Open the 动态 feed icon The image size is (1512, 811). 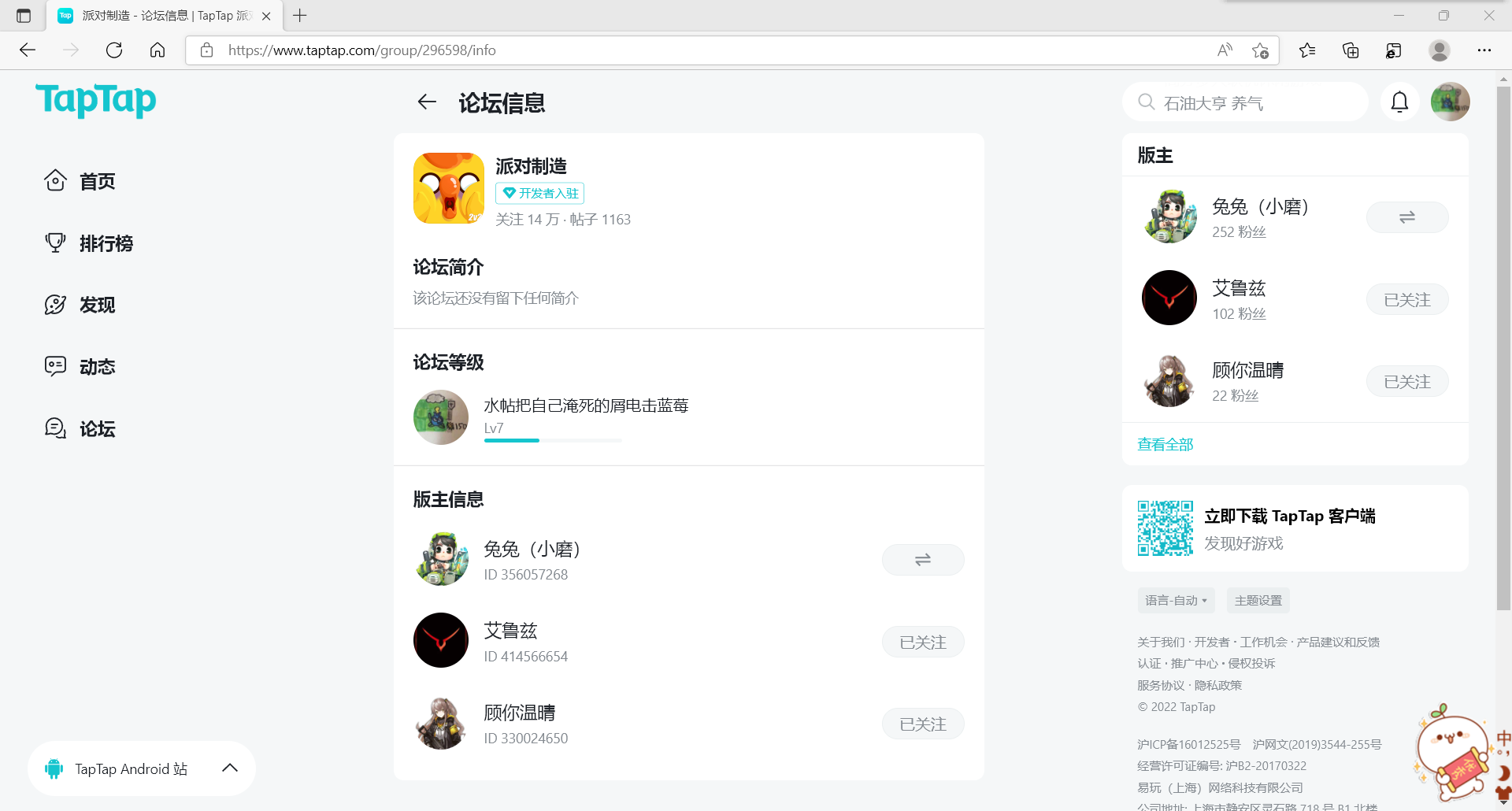click(55, 366)
